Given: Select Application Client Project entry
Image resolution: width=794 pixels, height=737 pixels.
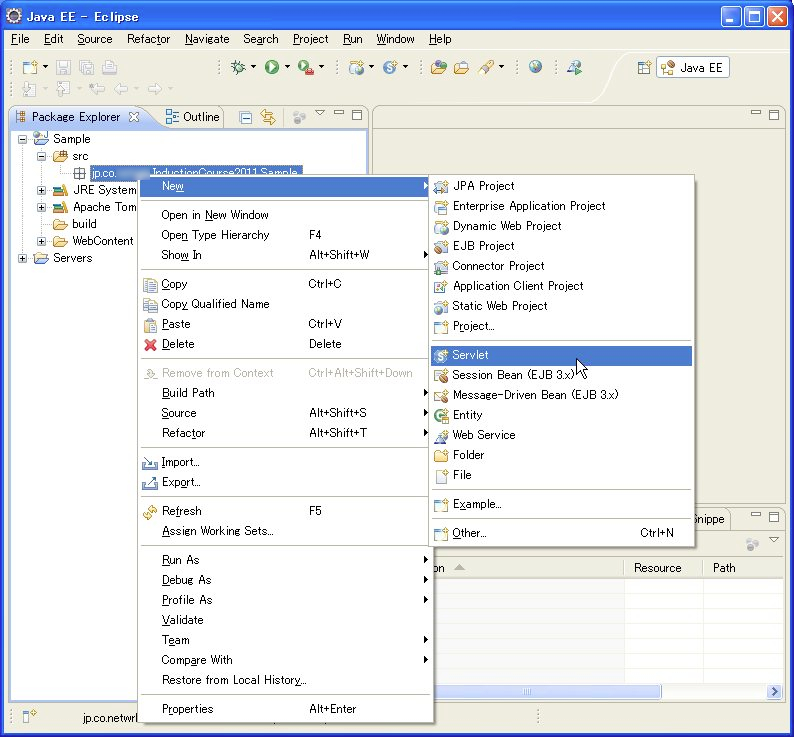Looking at the screenshot, I should tap(561, 286).
